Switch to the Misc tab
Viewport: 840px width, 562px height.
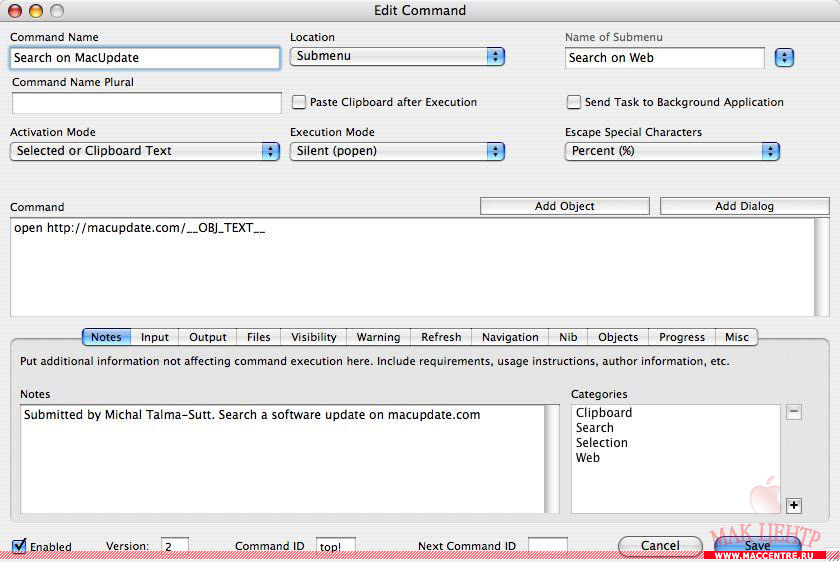737,337
